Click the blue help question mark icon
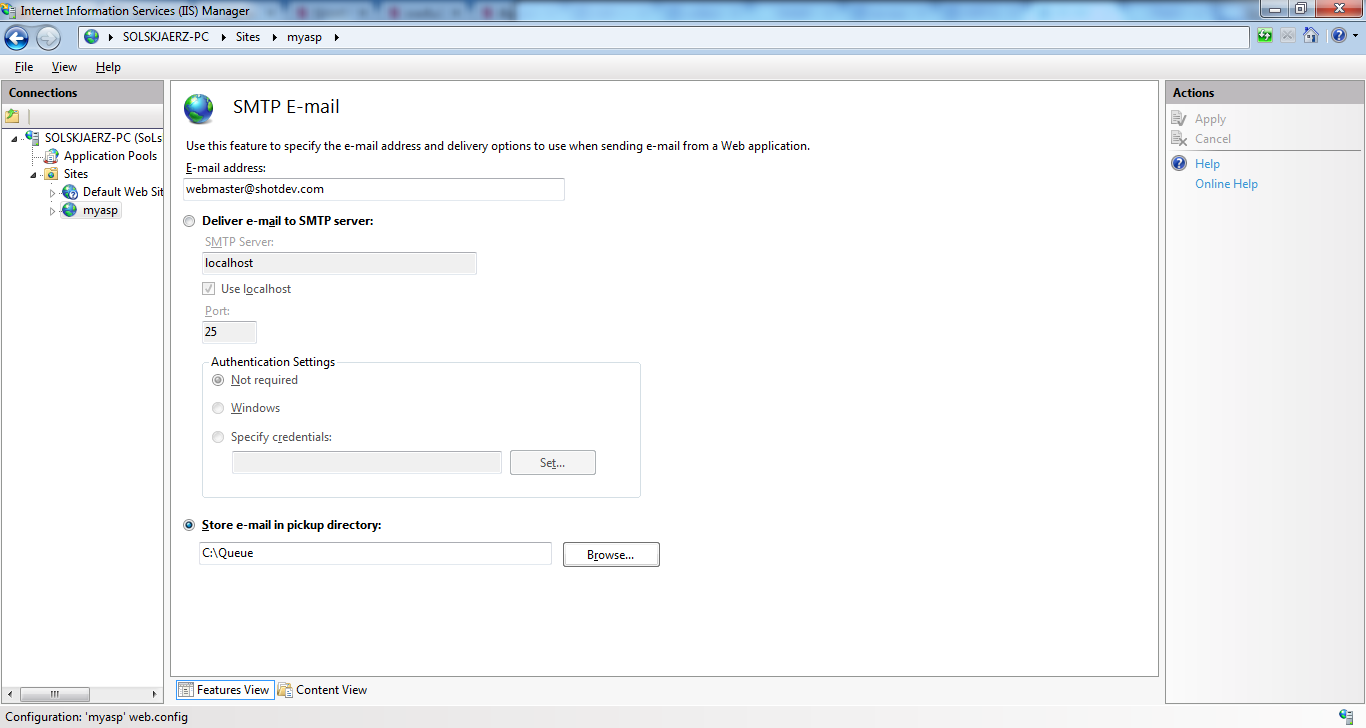1366x728 pixels. click(1337, 36)
